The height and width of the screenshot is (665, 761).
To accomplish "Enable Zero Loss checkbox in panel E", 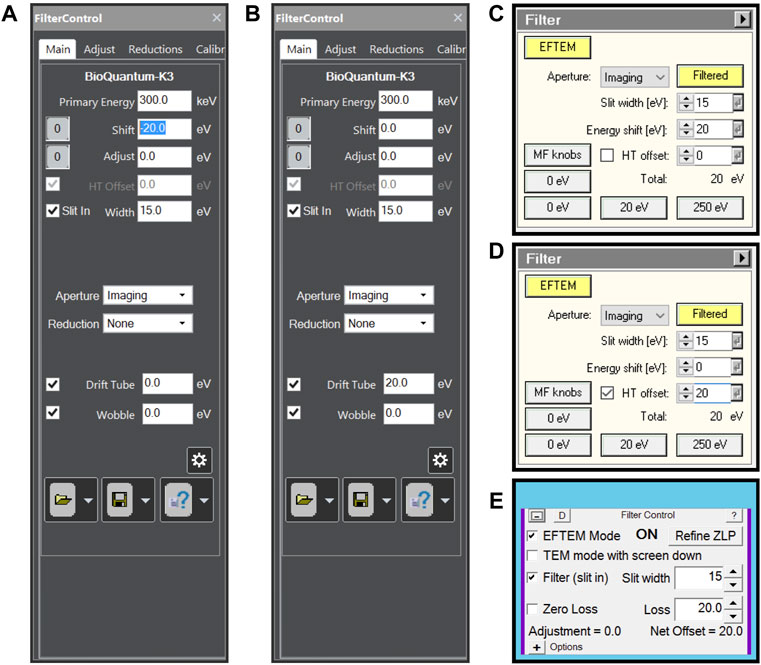I will (532, 609).
